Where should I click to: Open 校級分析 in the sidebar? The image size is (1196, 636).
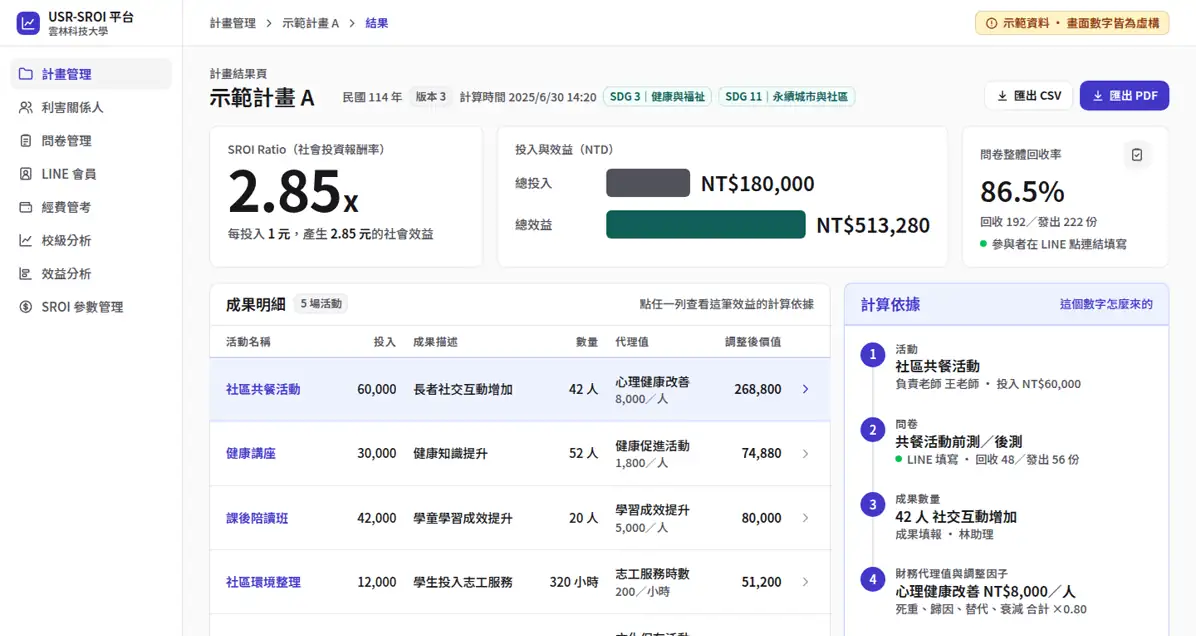click(91, 240)
